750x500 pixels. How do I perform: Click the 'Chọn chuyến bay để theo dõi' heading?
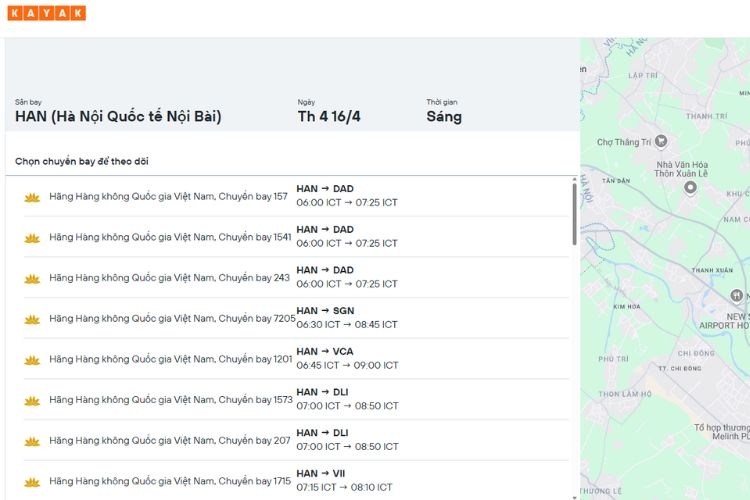[82, 161]
